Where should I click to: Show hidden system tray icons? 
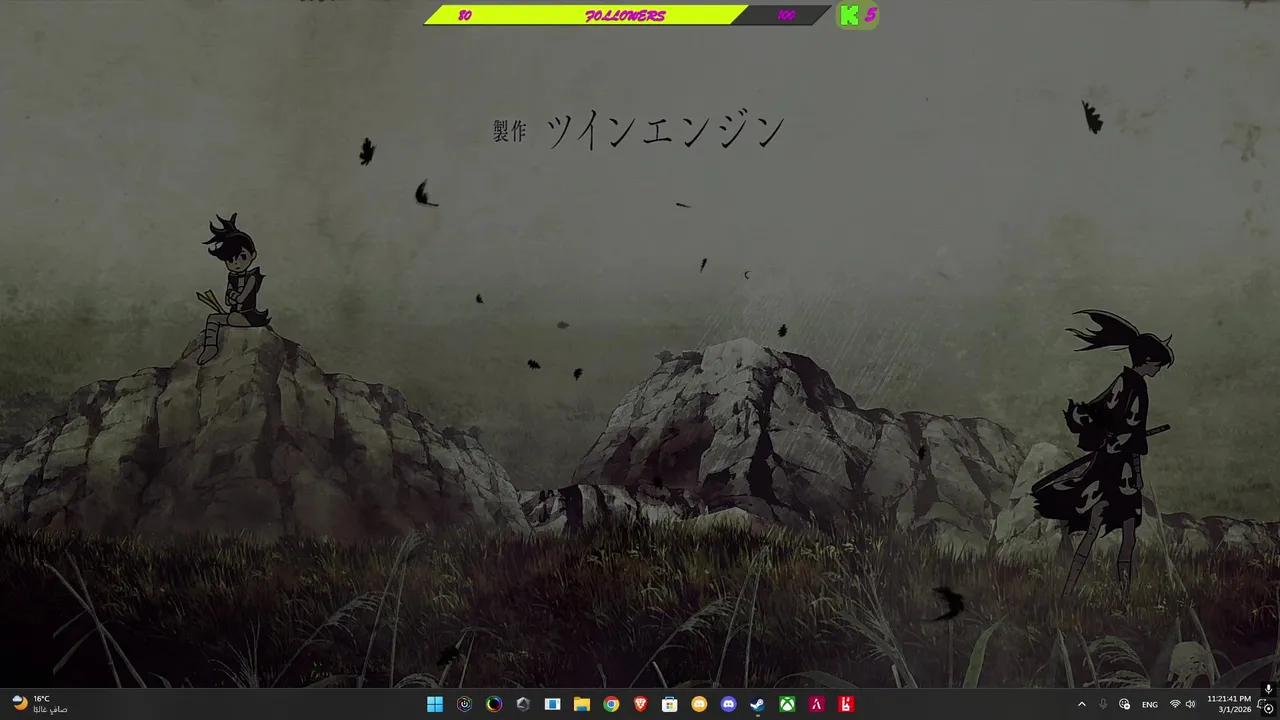1081,704
